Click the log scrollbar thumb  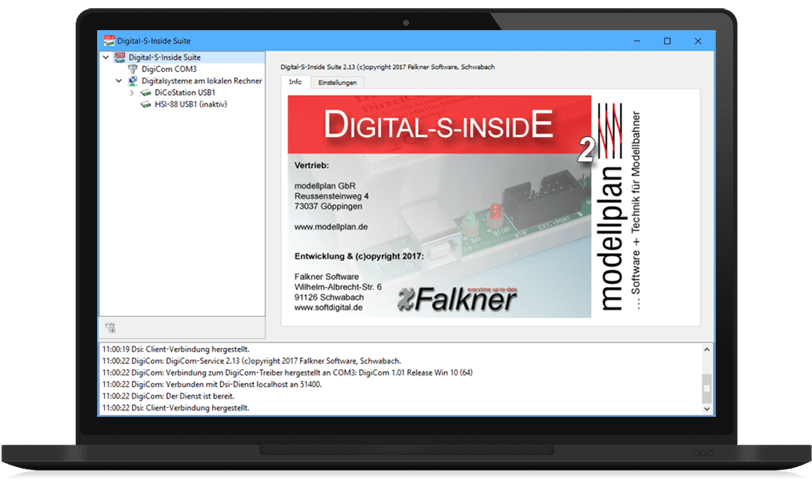pyautogui.click(x=706, y=388)
